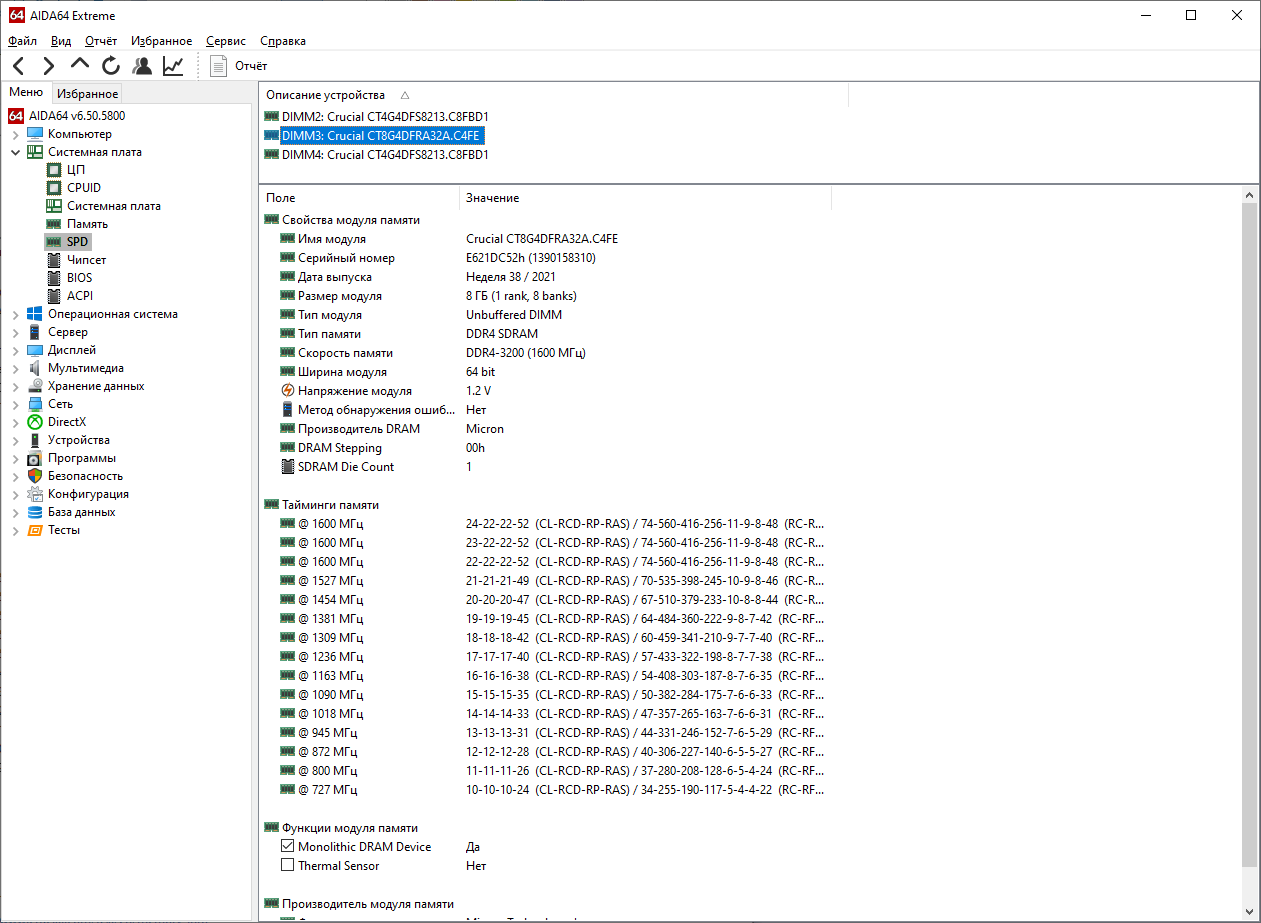Click the Forward navigation arrow
This screenshot has height=923, width=1261.
[49, 66]
